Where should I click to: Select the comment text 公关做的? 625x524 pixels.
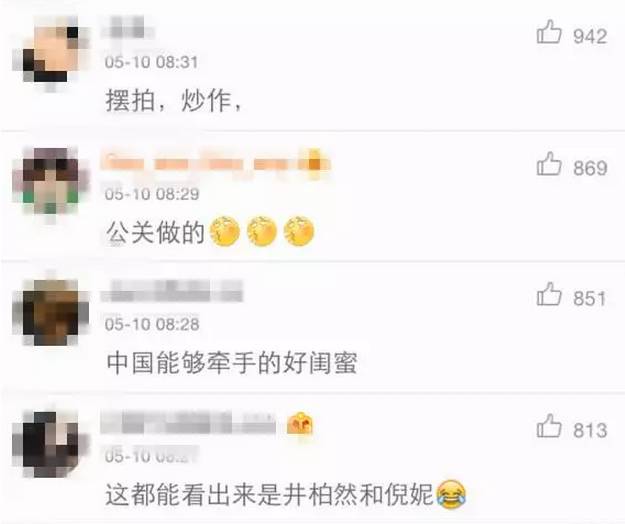click(155, 232)
